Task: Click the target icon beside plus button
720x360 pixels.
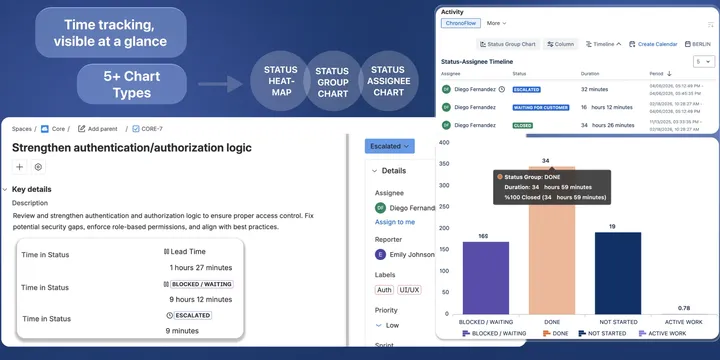Action: click(39, 167)
